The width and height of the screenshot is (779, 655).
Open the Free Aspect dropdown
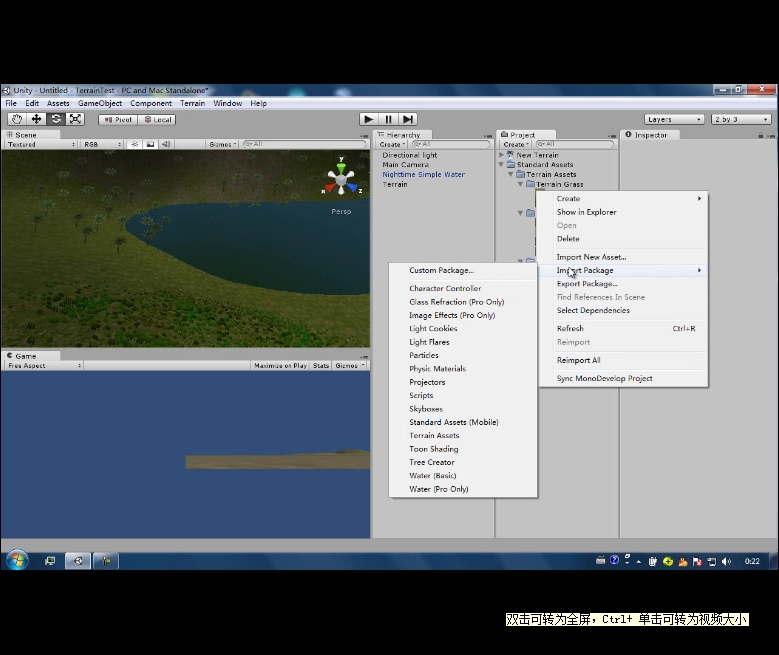pos(44,365)
